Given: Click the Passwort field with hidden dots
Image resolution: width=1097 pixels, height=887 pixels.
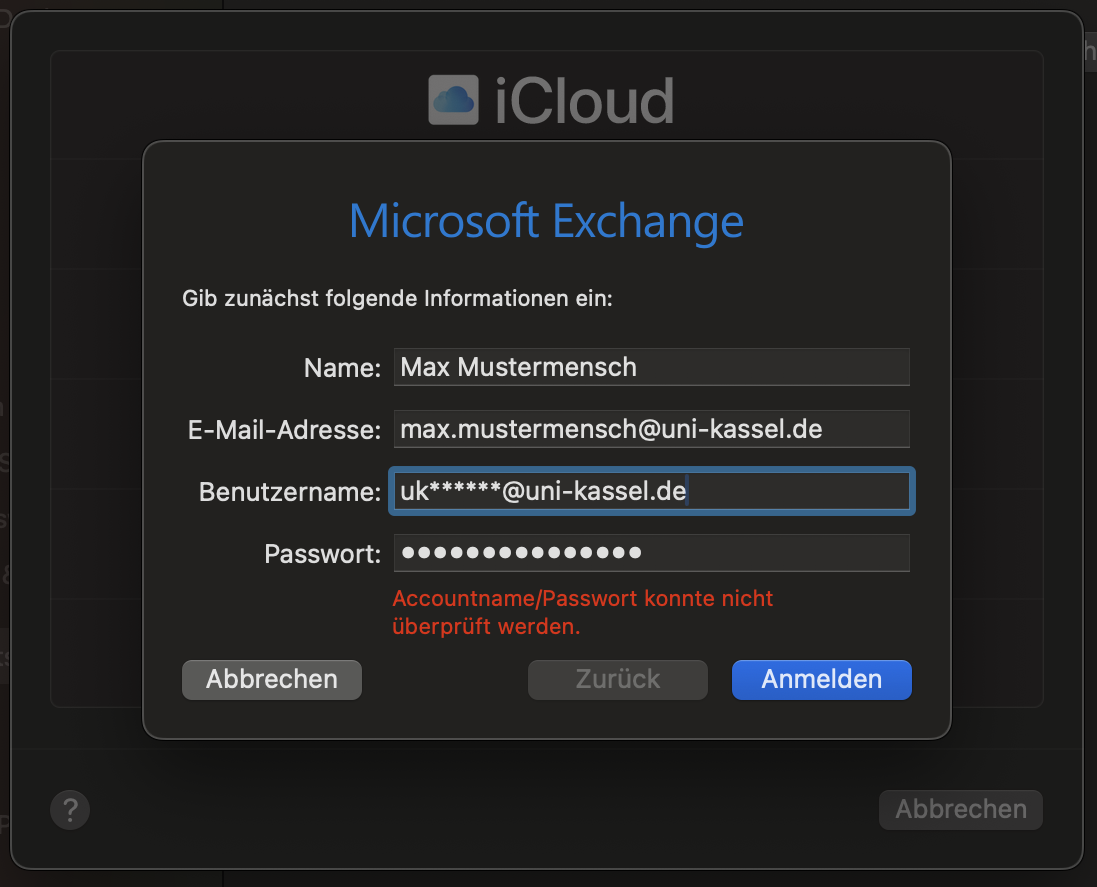Looking at the screenshot, I should click(x=651, y=553).
